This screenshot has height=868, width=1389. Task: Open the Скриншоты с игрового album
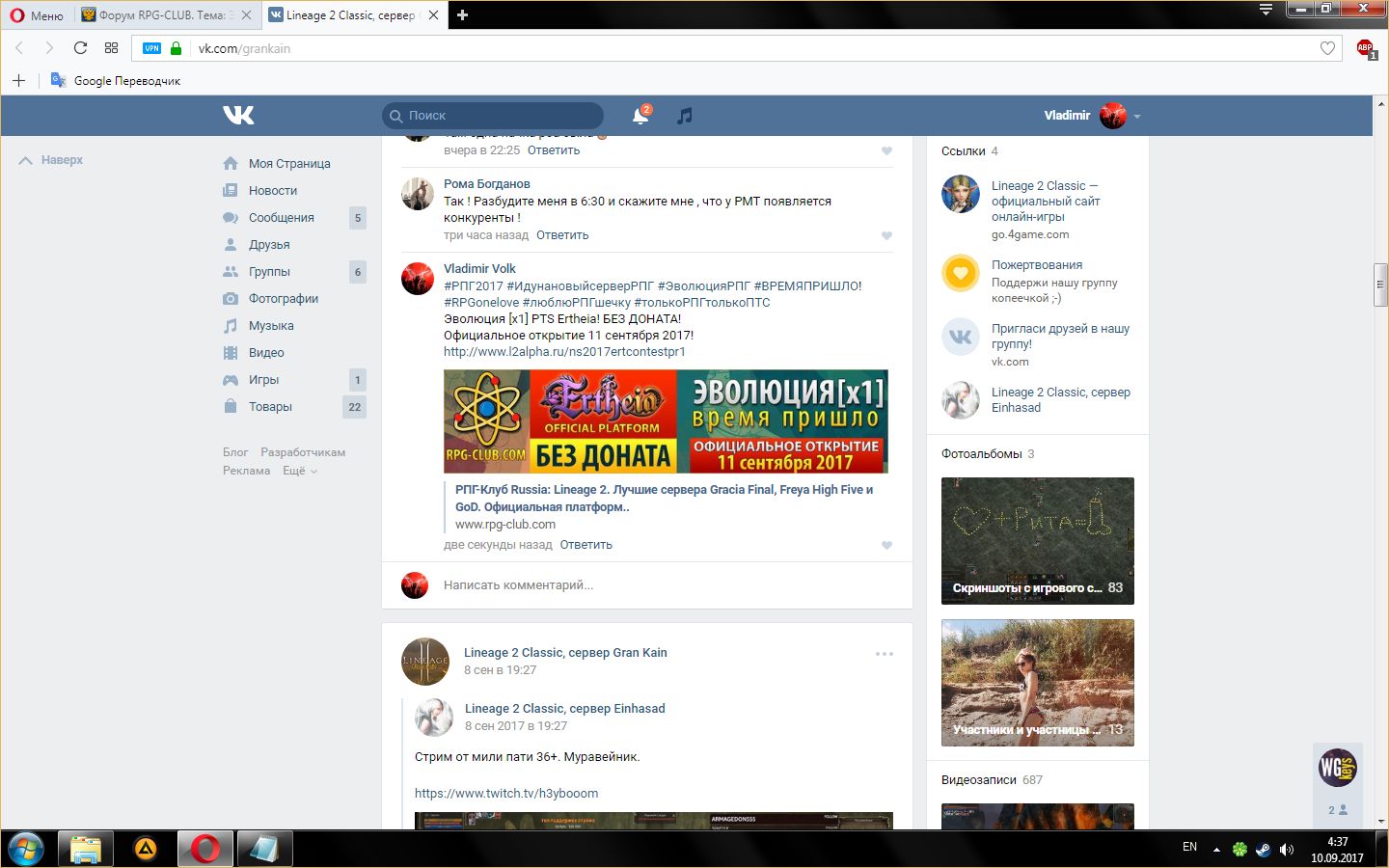[1038, 541]
